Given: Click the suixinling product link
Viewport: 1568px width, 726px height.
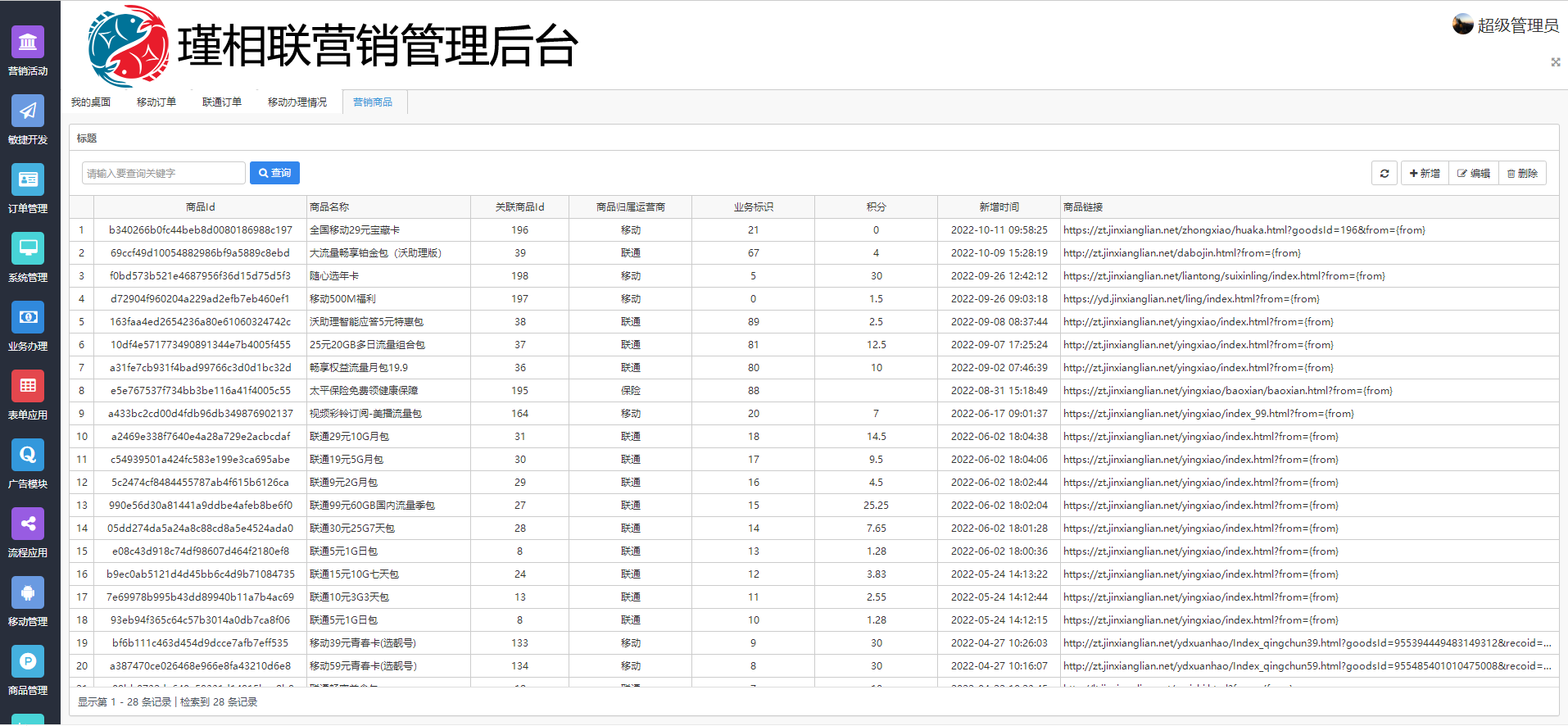Looking at the screenshot, I should 1225,276.
